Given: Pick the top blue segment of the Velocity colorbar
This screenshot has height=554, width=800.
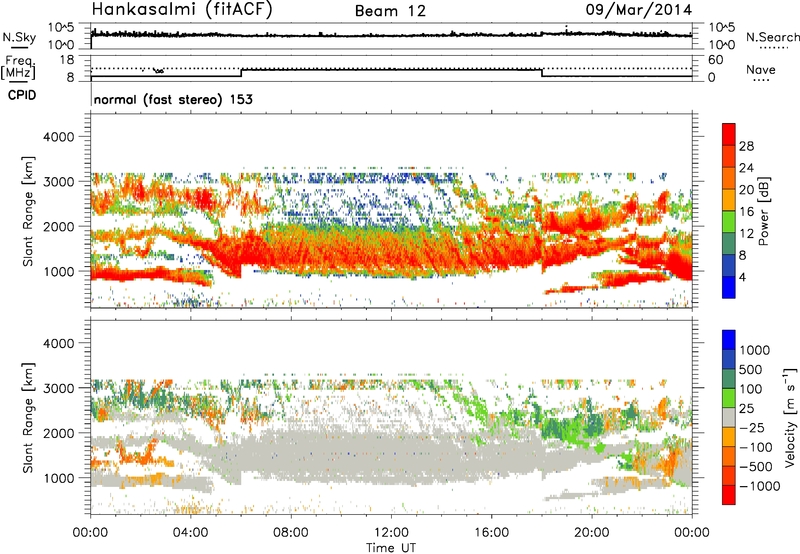Looking at the screenshot, I should [x=729, y=340].
